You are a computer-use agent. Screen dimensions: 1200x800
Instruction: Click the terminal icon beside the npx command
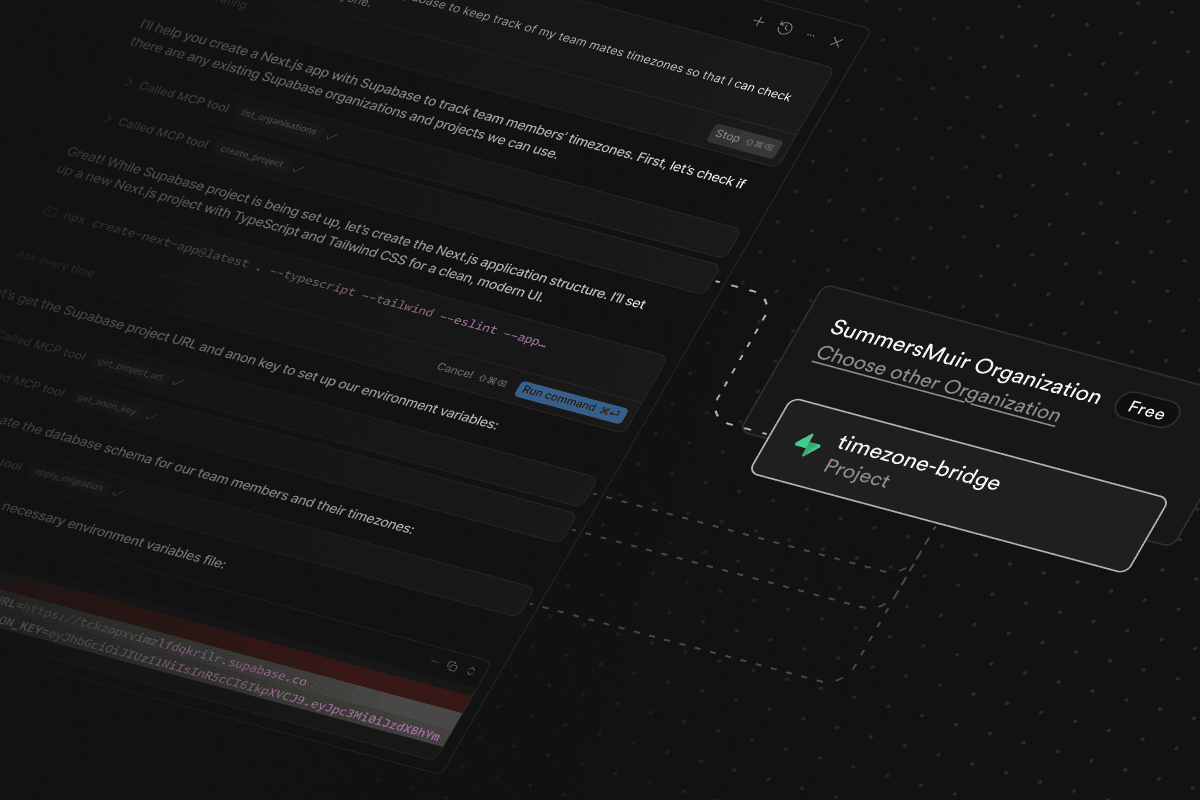coord(49,210)
